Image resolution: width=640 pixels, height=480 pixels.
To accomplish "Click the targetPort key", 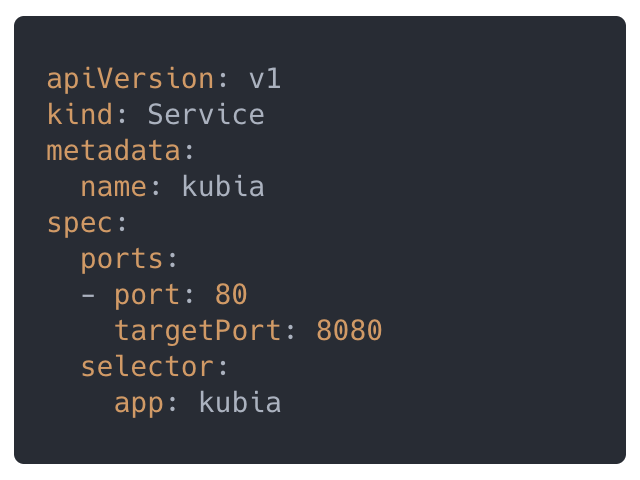I will coord(198,331).
